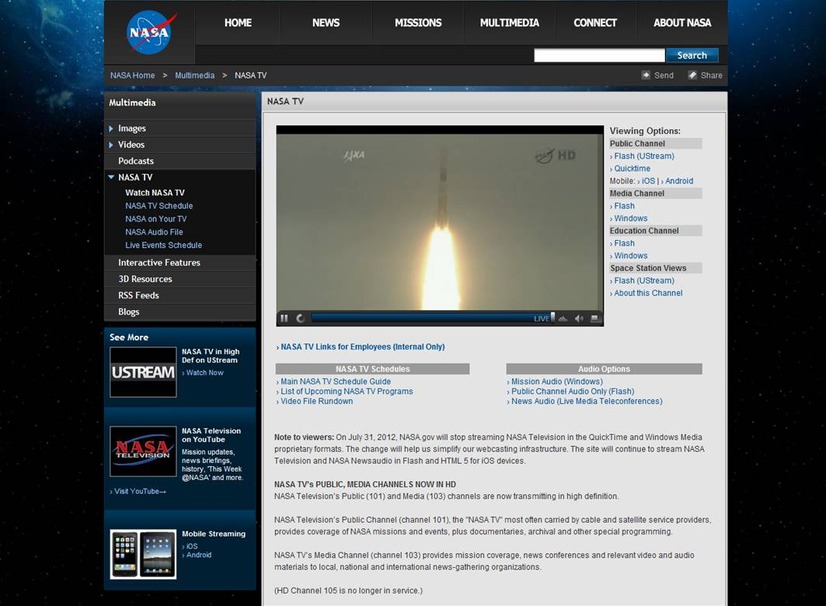Click the signal icon beside LIVE
The image size is (826, 606).
tap(563, 318)
